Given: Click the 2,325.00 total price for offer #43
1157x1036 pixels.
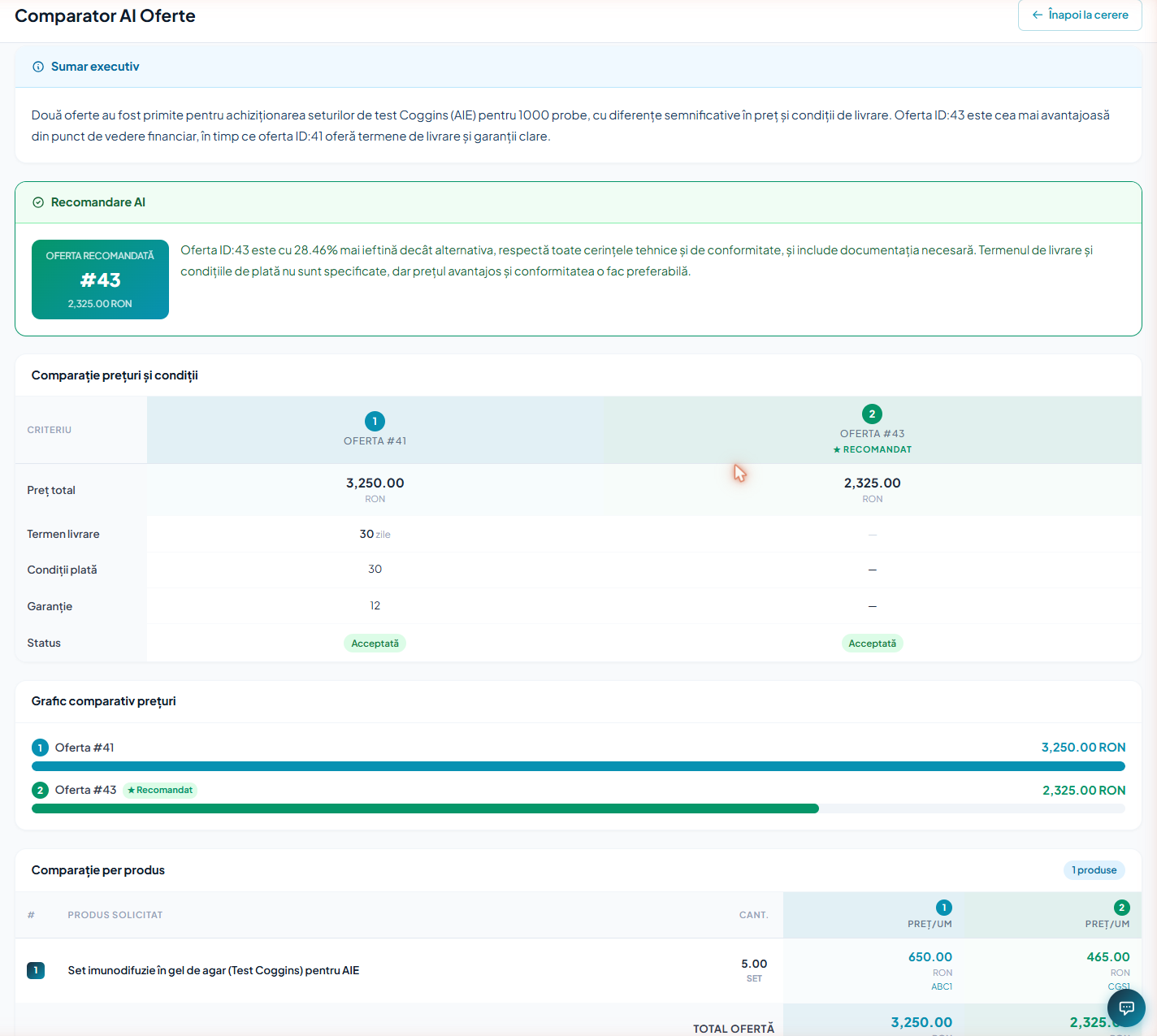Looking at the screenshot, I should pyautogui.click(x=872, y=483).
